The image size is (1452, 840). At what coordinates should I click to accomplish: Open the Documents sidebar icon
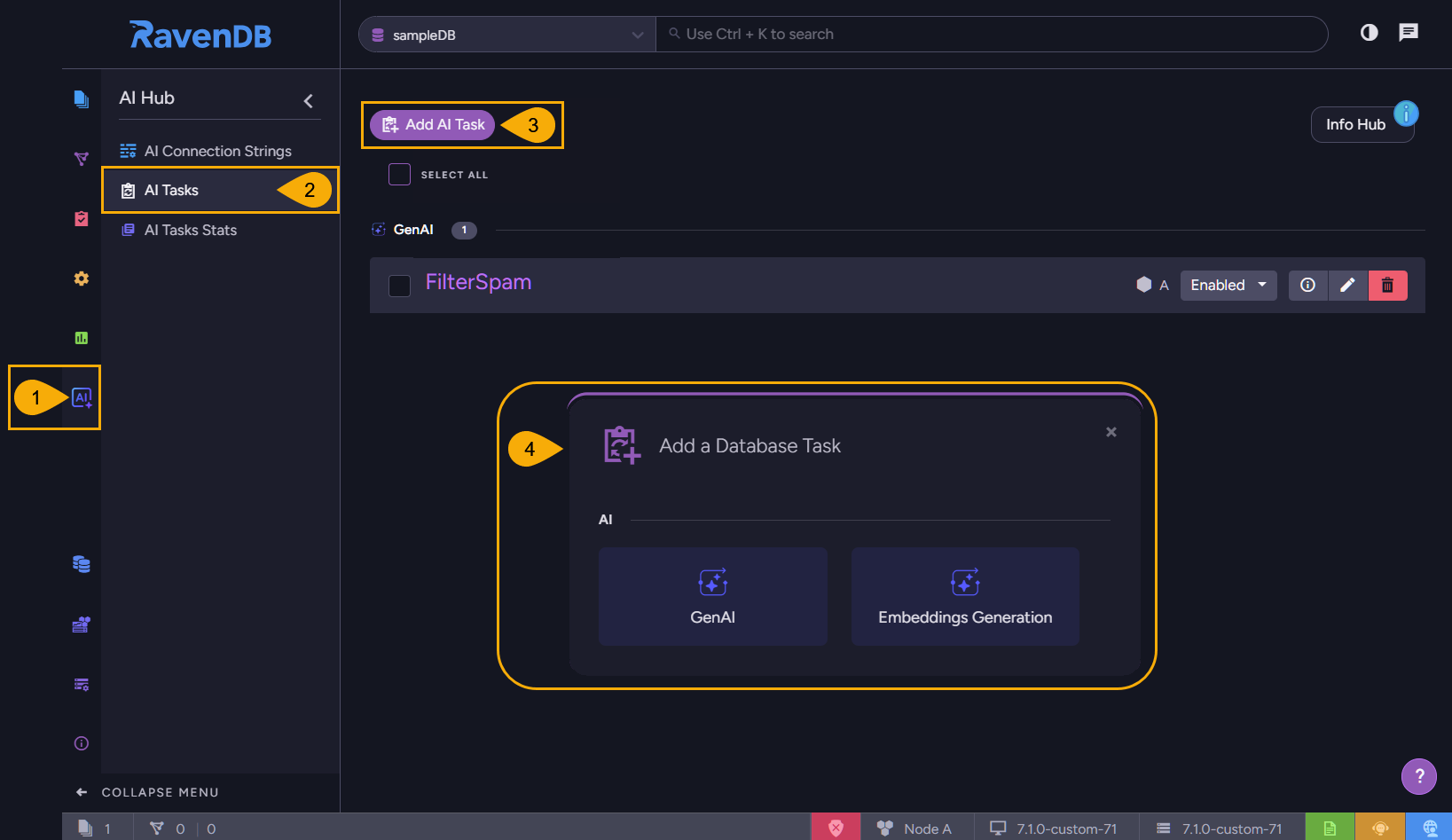point(82,98)
